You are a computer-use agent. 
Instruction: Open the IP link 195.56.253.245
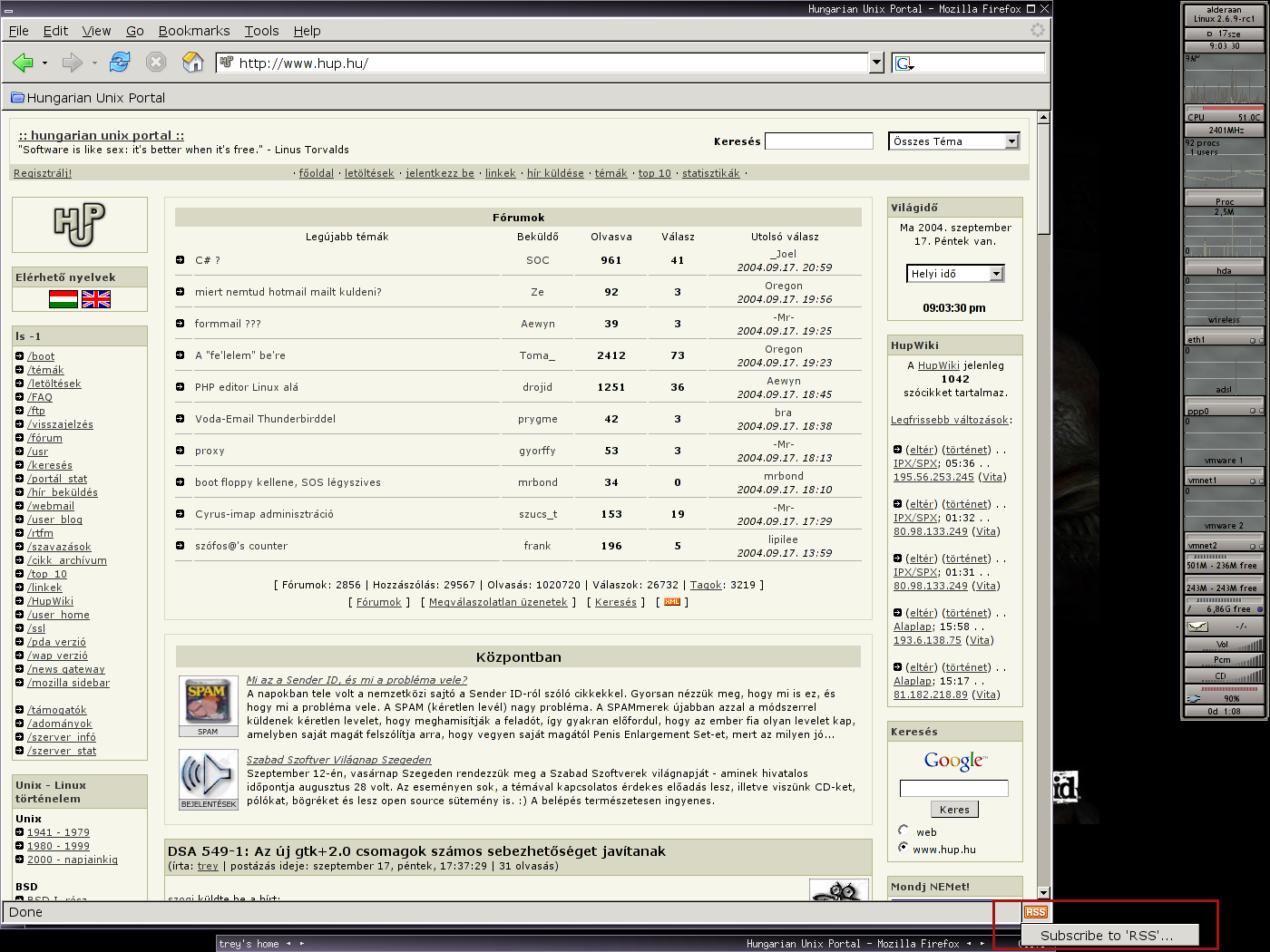933,477
